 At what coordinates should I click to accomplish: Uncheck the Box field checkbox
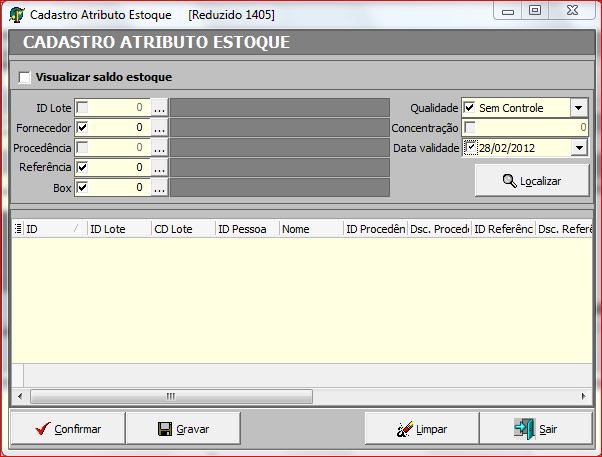(x=83, y=187)
